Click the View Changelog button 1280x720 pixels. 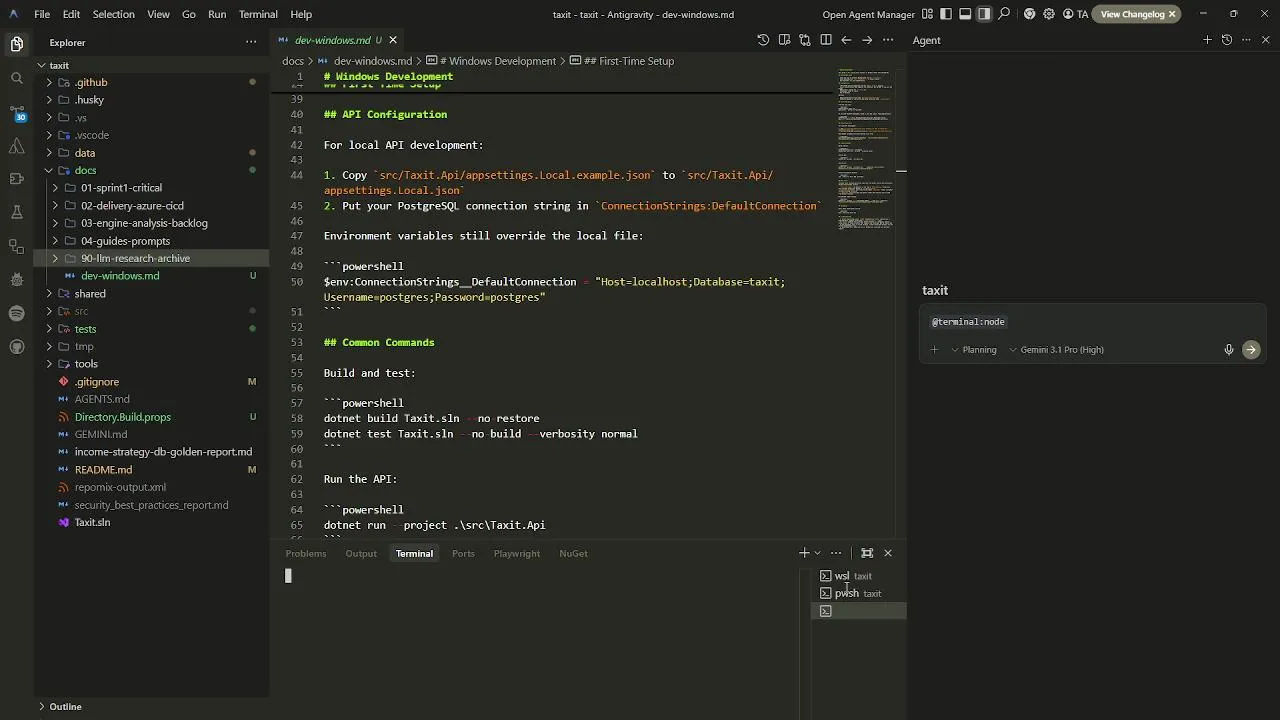tap(1132, 14)
